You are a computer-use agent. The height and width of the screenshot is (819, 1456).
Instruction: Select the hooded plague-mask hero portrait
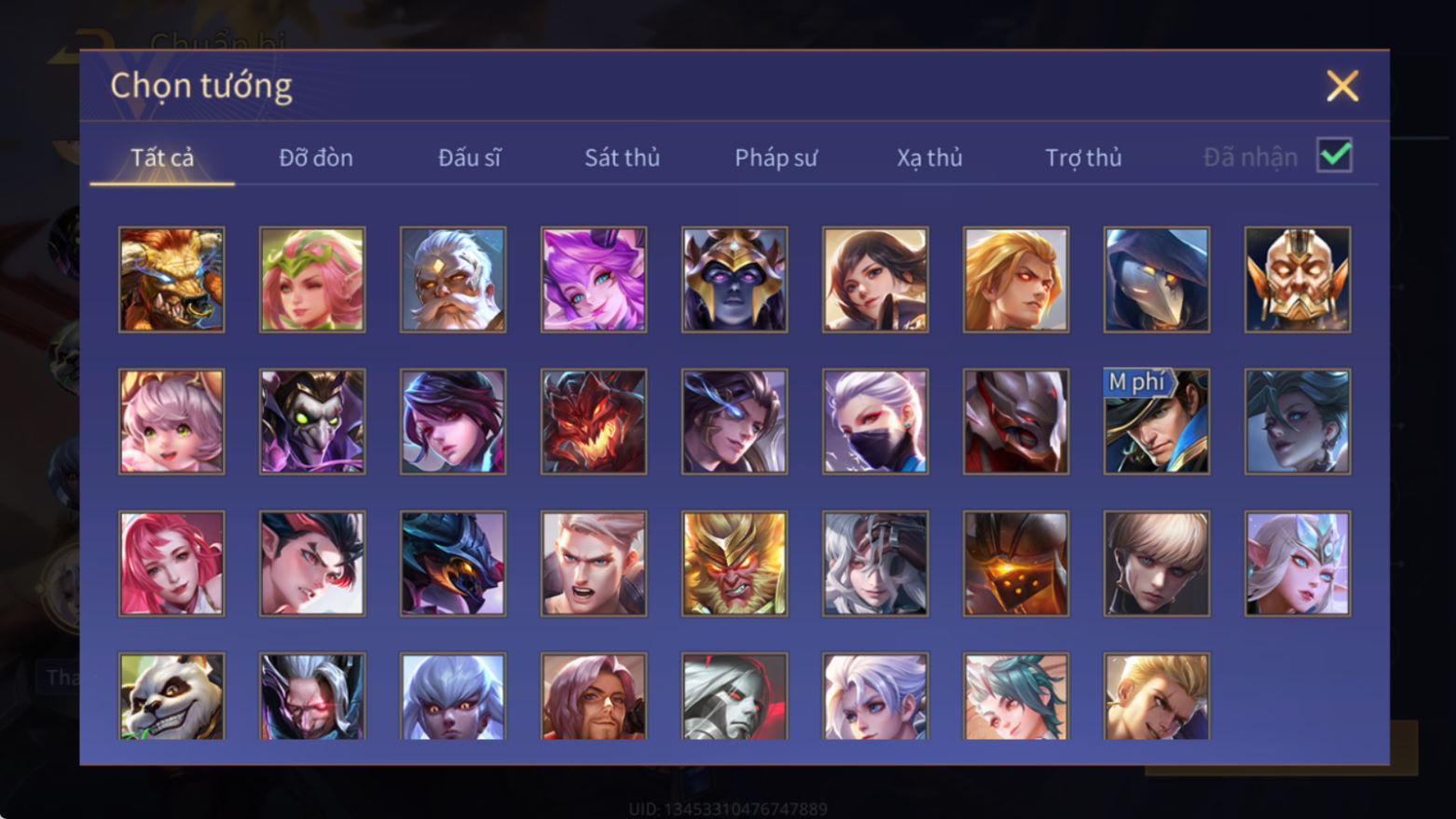[x=1157, y=280]
